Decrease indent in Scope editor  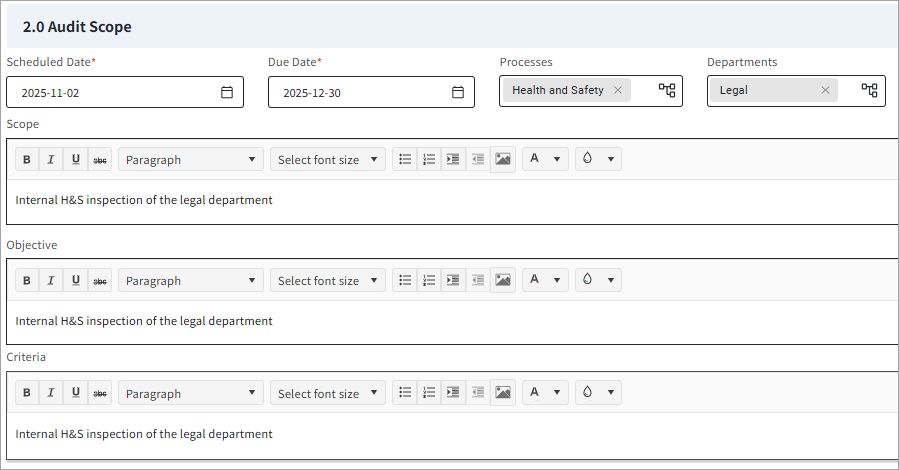[478, 159]
